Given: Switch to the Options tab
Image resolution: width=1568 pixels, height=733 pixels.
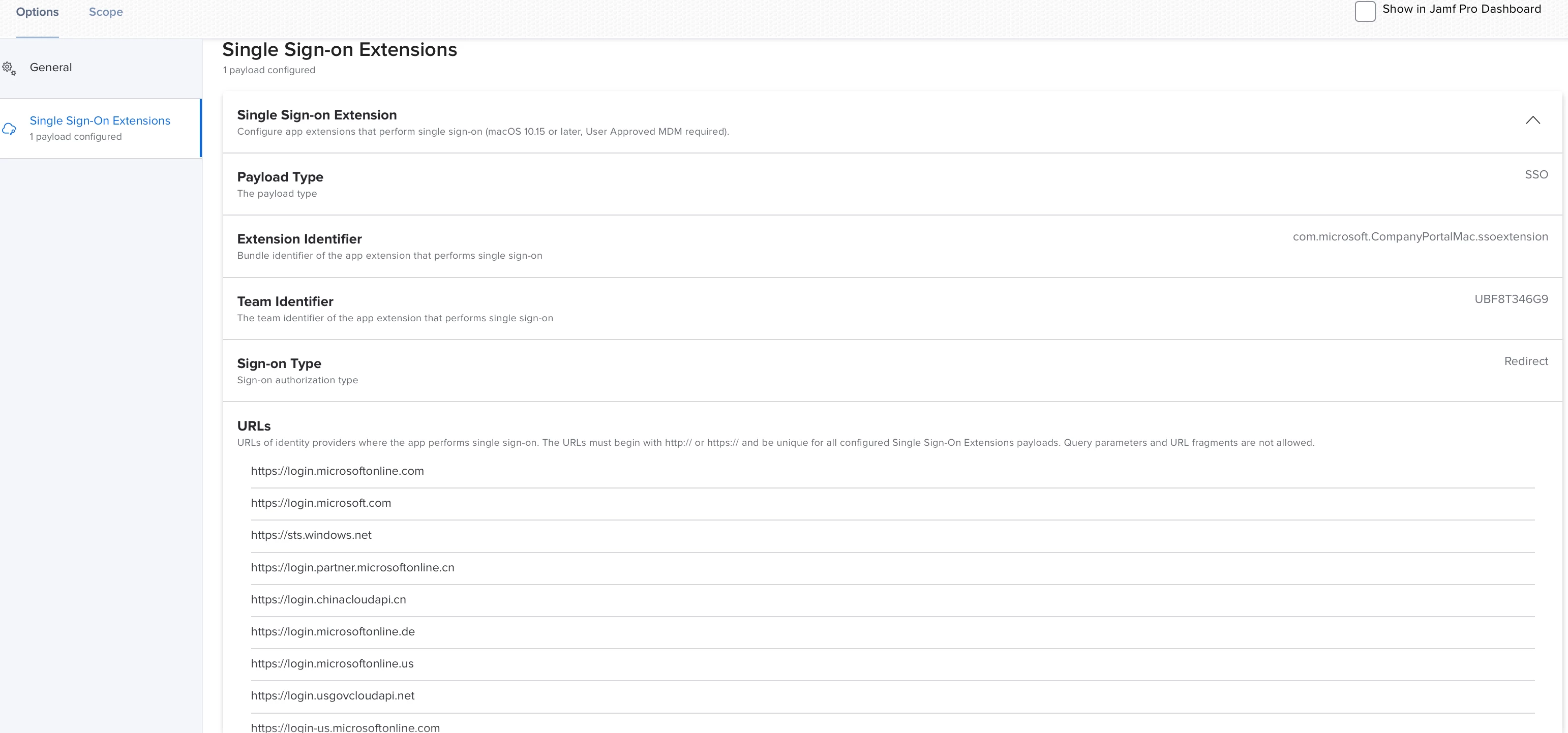Looking at the screenshot, I should click(x=37, y=12).
